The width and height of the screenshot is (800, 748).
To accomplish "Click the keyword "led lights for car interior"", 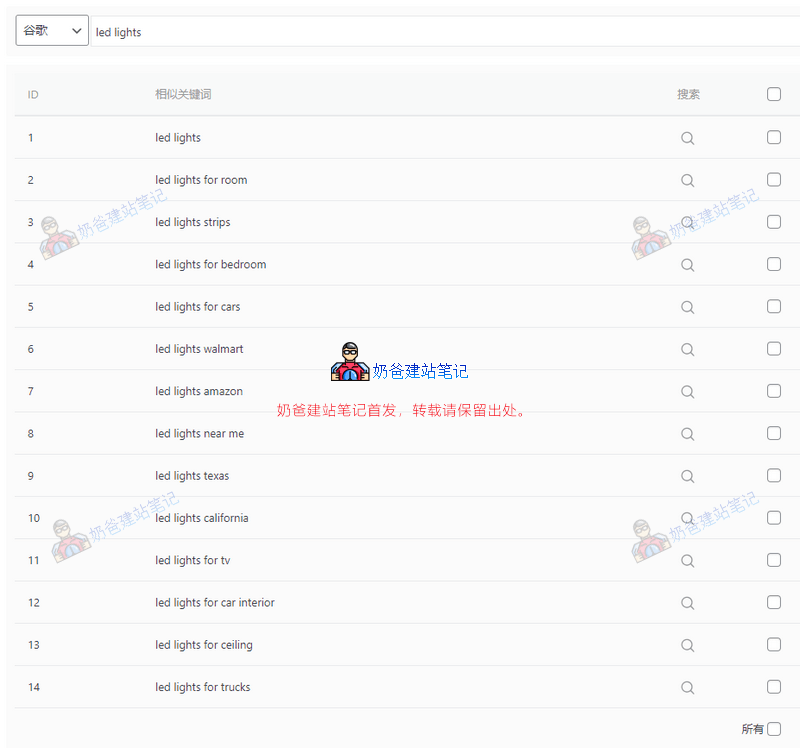I will click(215, 602).
